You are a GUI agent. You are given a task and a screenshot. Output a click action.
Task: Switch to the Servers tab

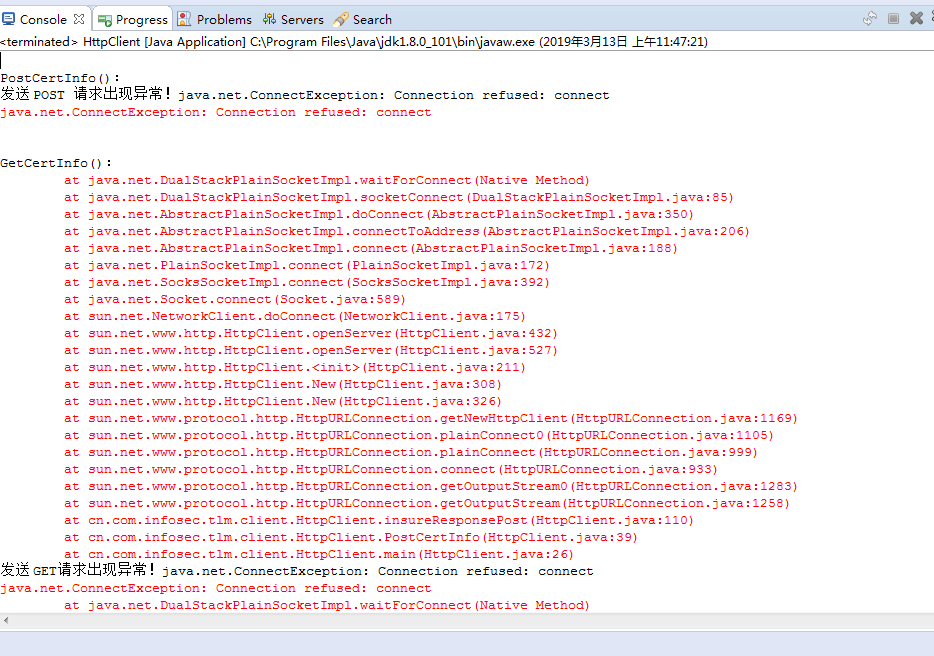pyautogui.click(x=302, y=18)
